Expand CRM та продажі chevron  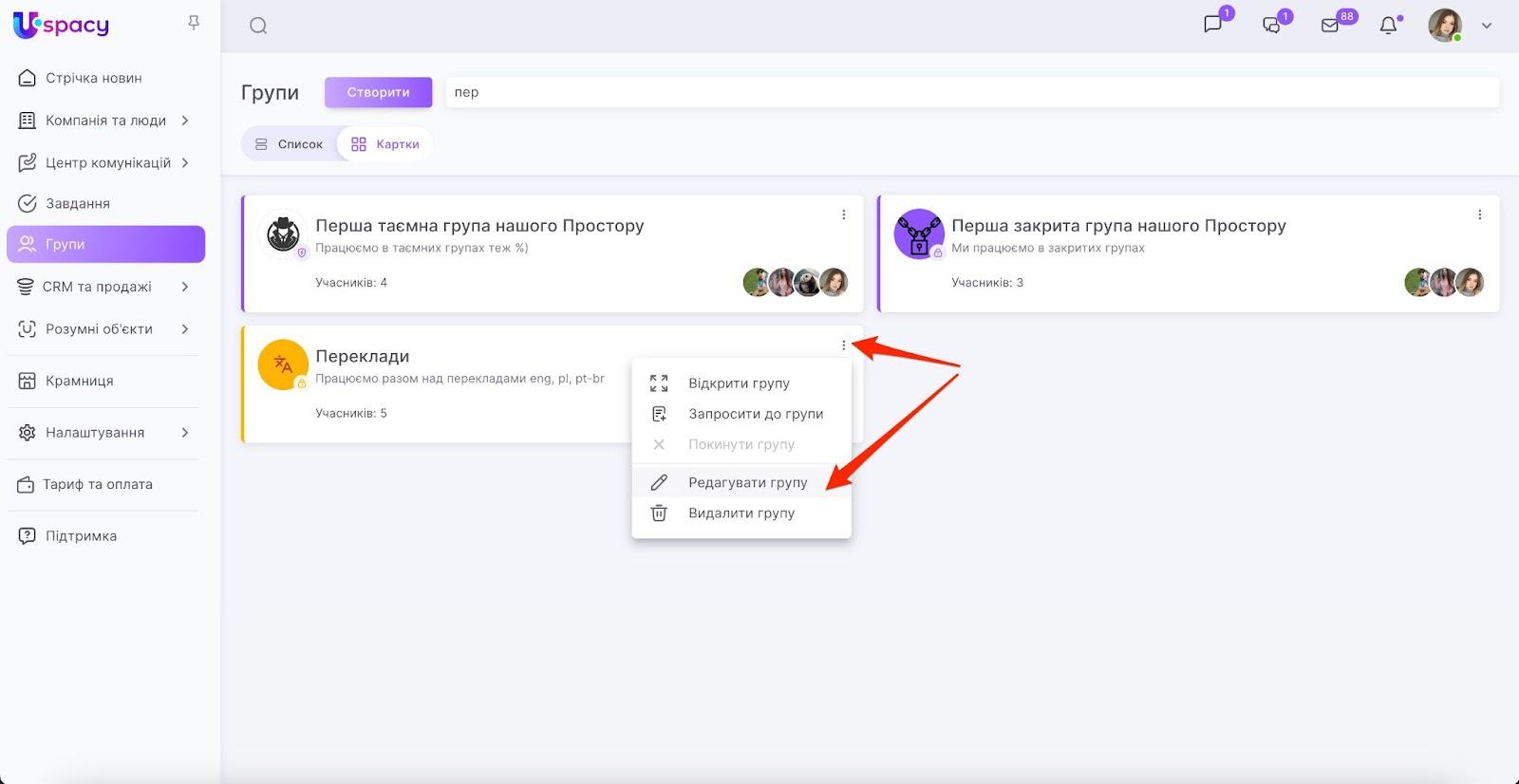tap(185, 287)
